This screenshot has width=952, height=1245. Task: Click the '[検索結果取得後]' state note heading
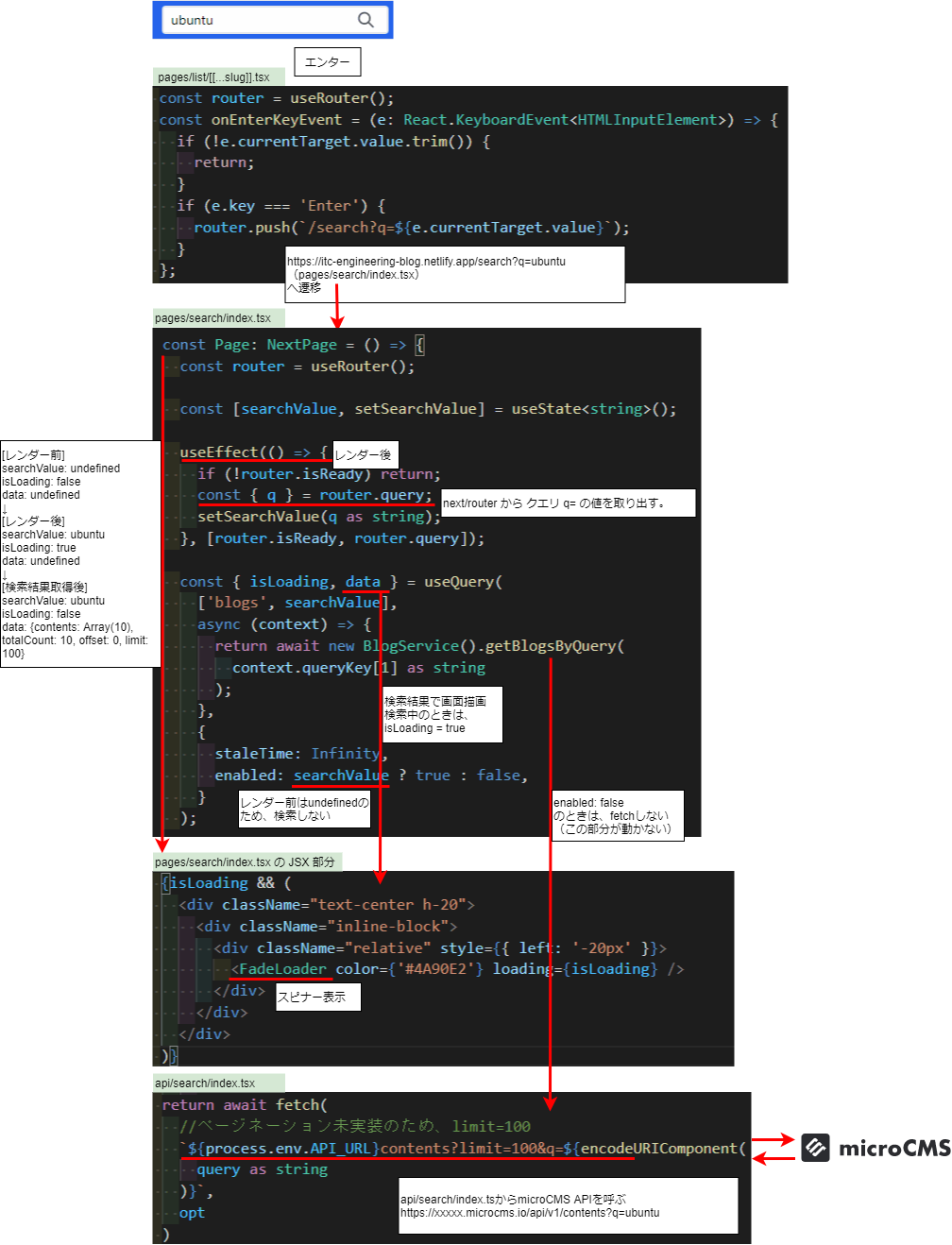click(45, 588)
